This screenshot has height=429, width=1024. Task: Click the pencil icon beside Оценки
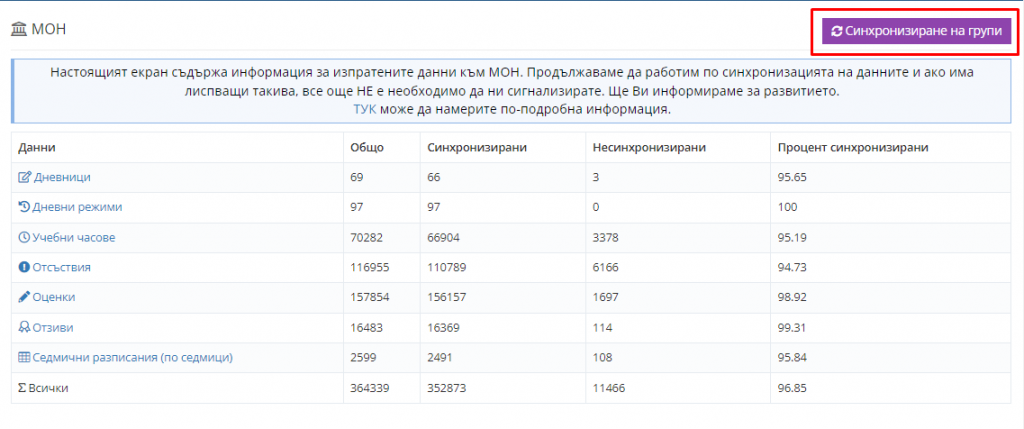click(25, 297)
